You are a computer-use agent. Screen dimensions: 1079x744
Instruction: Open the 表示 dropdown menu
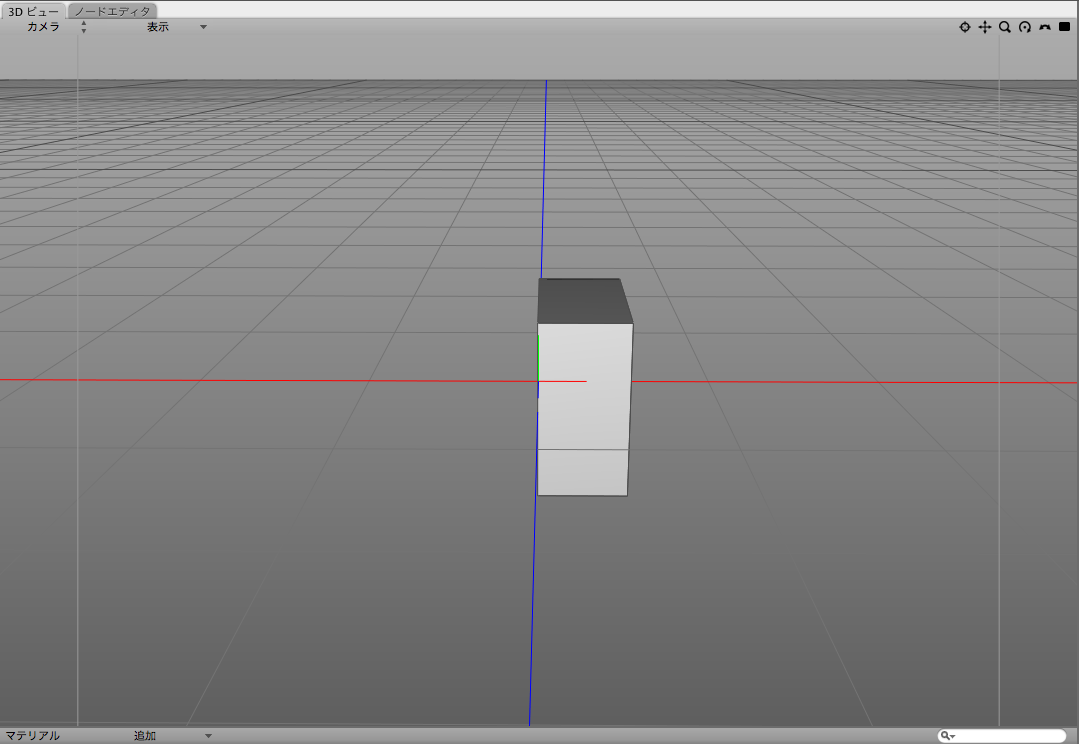(177, 27)
